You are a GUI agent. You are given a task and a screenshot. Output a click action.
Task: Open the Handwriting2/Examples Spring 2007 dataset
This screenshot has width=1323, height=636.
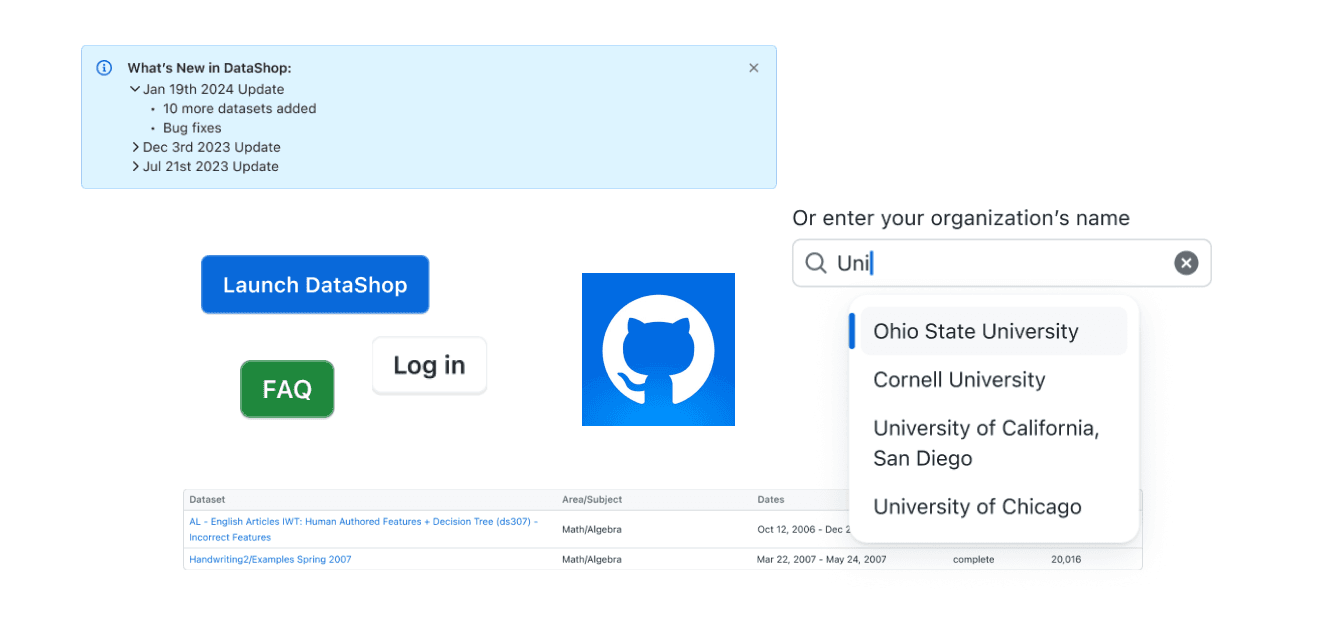270,559
